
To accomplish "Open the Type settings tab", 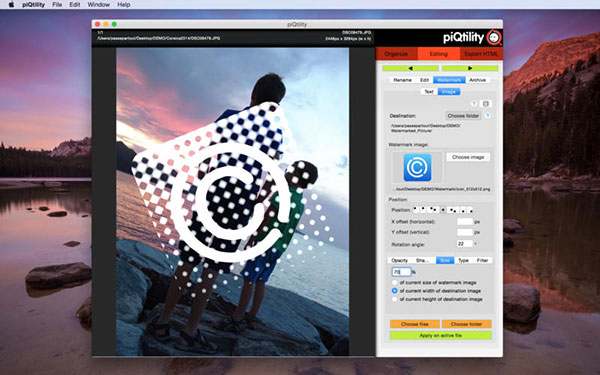I will [x=463, y=260].
